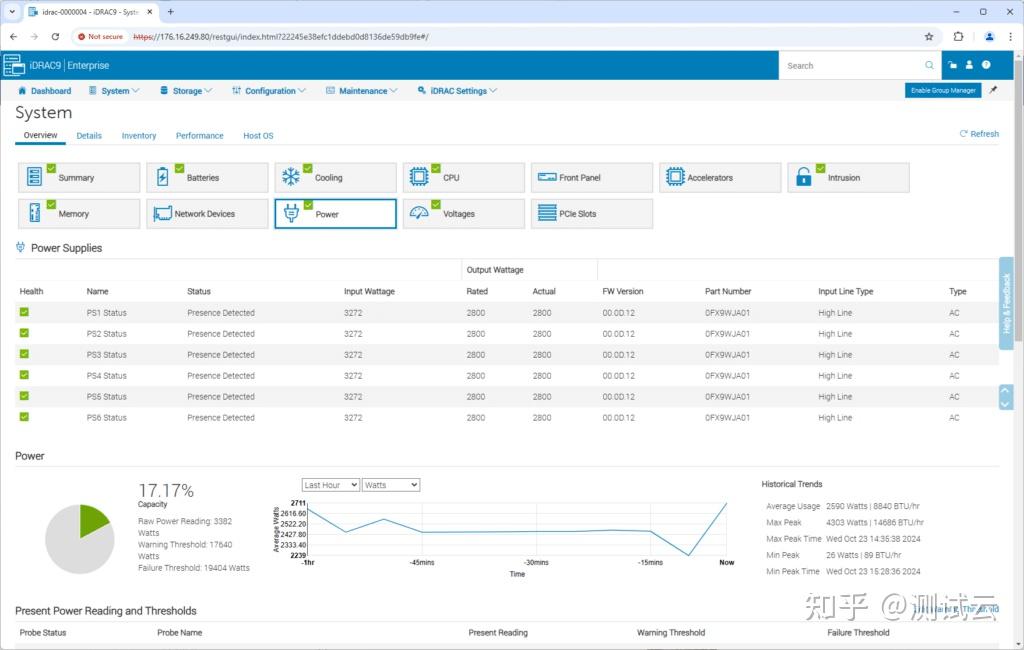Select the CPU chip tile
The image size is (1024, 650).
coord(463,178)
